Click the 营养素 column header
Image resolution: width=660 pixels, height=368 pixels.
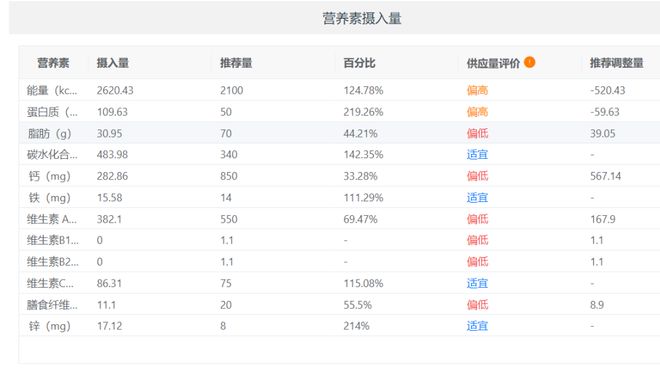[x=53, y=63]
